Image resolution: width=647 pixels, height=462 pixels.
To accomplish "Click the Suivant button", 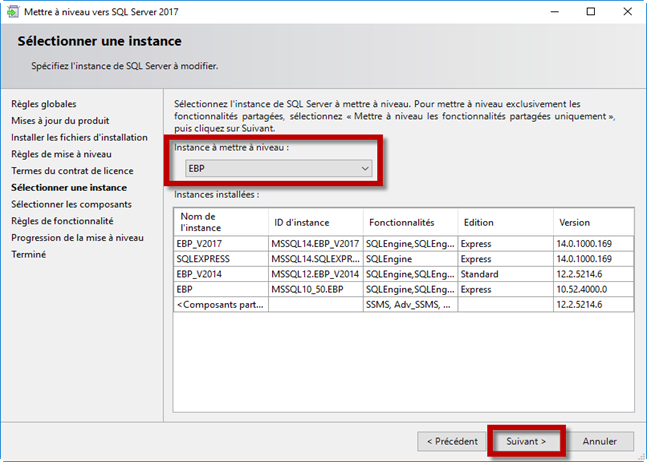I will (x=526, y=441).
